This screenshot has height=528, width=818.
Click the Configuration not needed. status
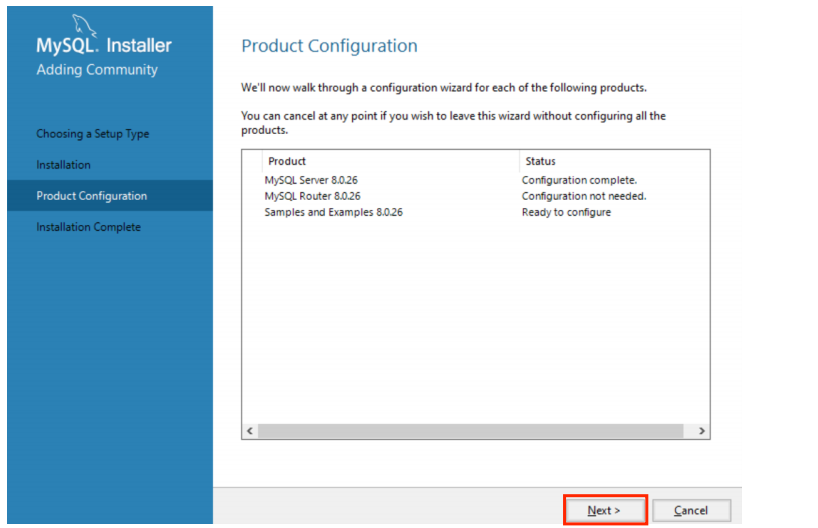pyautogui.click(x=584, y=196)
